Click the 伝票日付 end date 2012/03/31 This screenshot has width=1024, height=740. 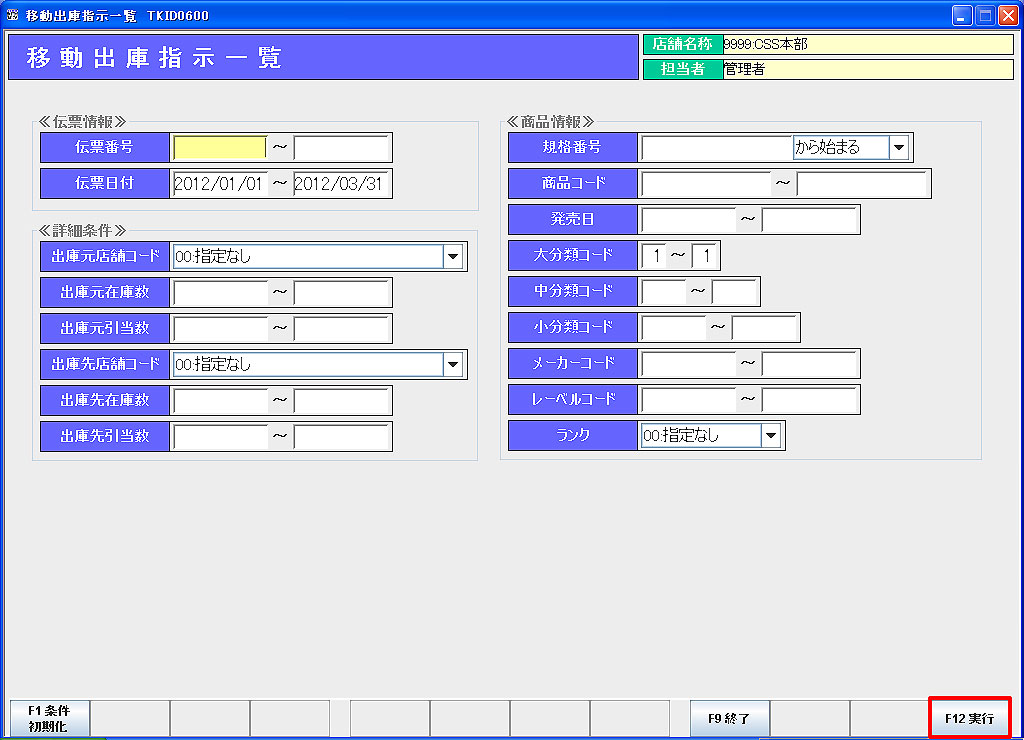coord(340,184)
